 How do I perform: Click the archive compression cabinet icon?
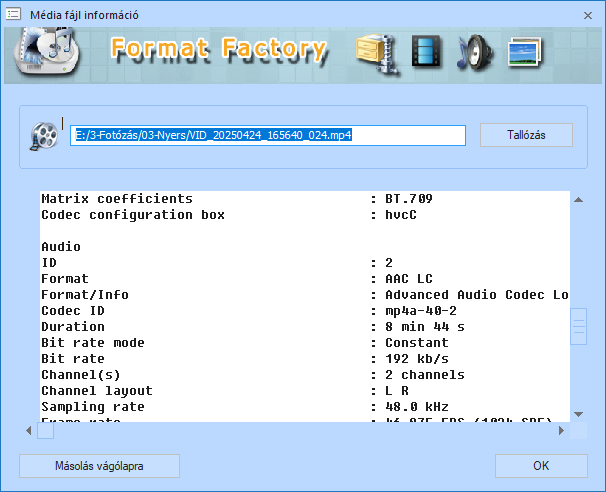pyautogui.click(x=377, y=54)
